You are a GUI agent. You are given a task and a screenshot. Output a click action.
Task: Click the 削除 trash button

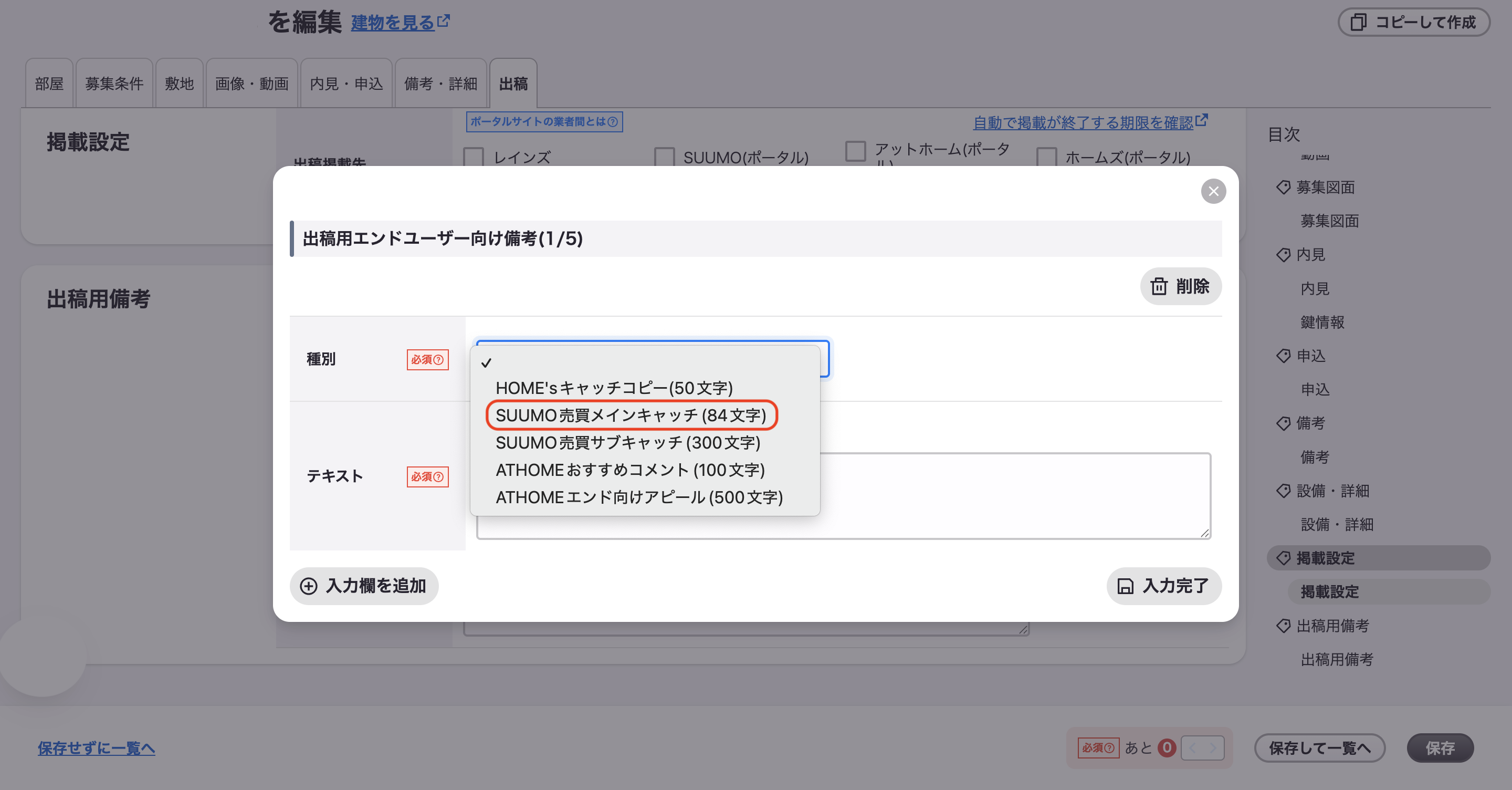tap(1180, 287)
